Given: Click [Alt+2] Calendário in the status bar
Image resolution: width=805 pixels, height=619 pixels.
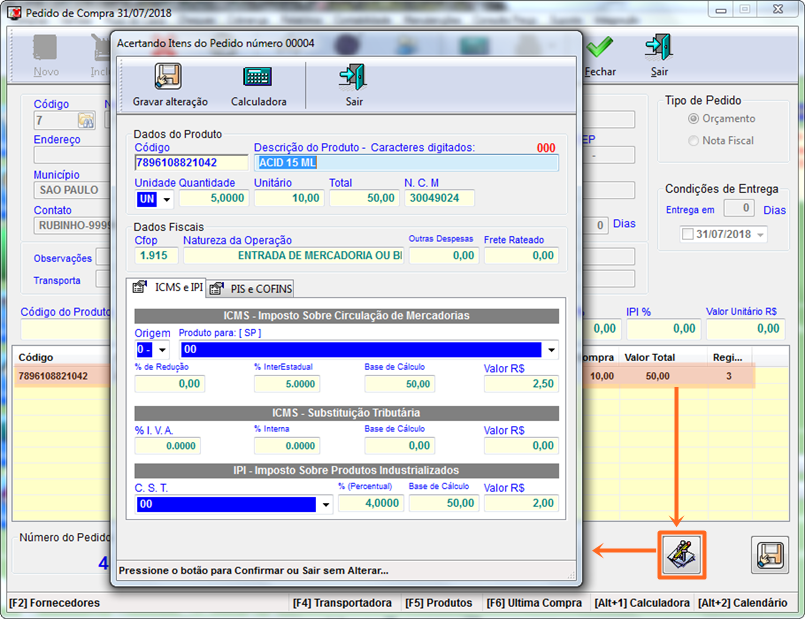Looking at the screenshot, I should [x=742, y=603].
